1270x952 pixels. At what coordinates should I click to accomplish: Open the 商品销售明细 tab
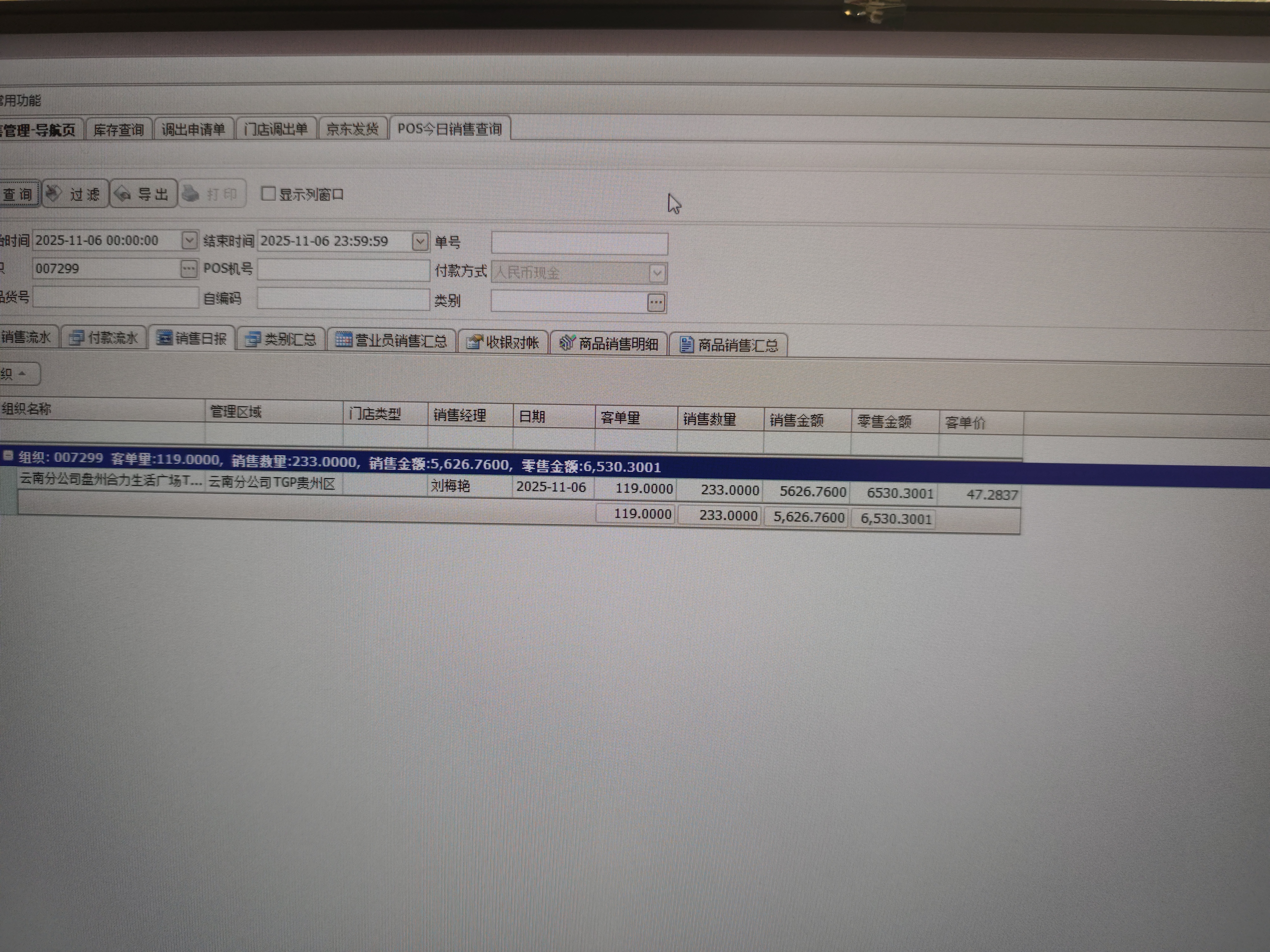(609, 344)
